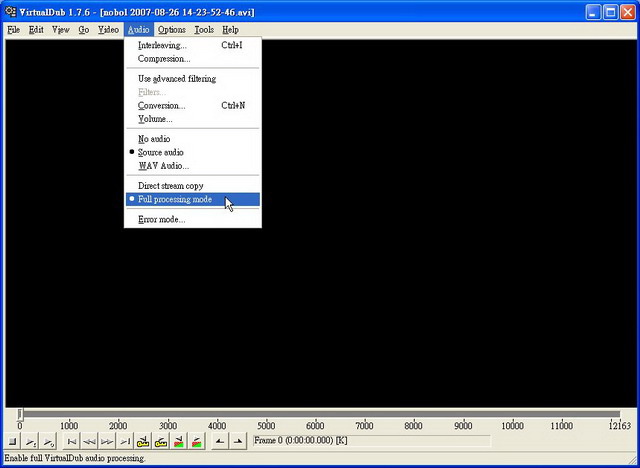Open the Volume dialog
Viewport: 640px width, 468px height.
click(x=193, y=119)
